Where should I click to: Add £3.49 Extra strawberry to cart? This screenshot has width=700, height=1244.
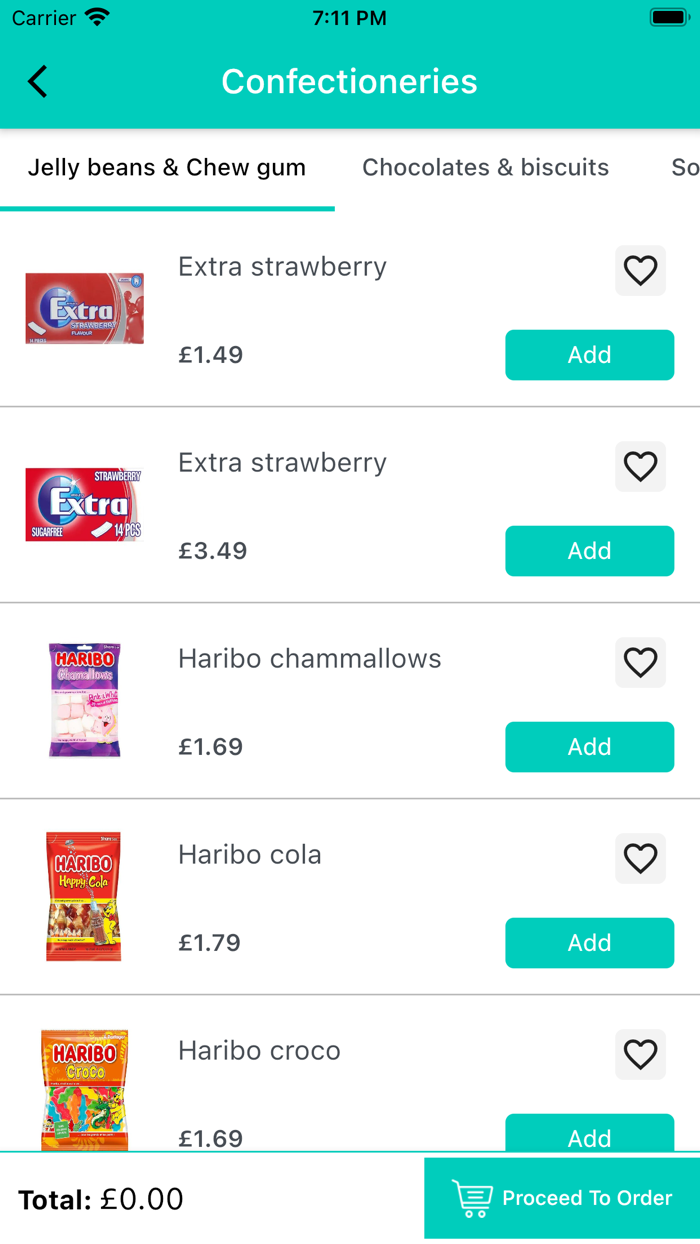pos(589,551)
